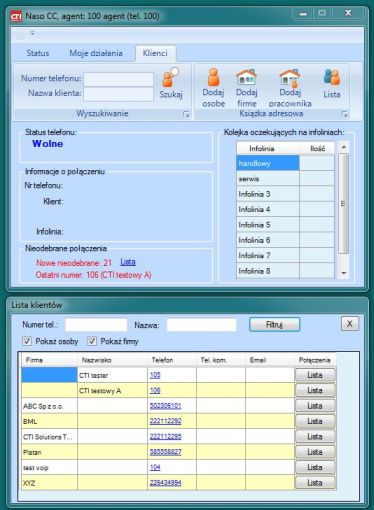The height and width of the screenshot is (510, 374).
Task: Focus the Nazwa klienta search field
Action: coord(118,94)
